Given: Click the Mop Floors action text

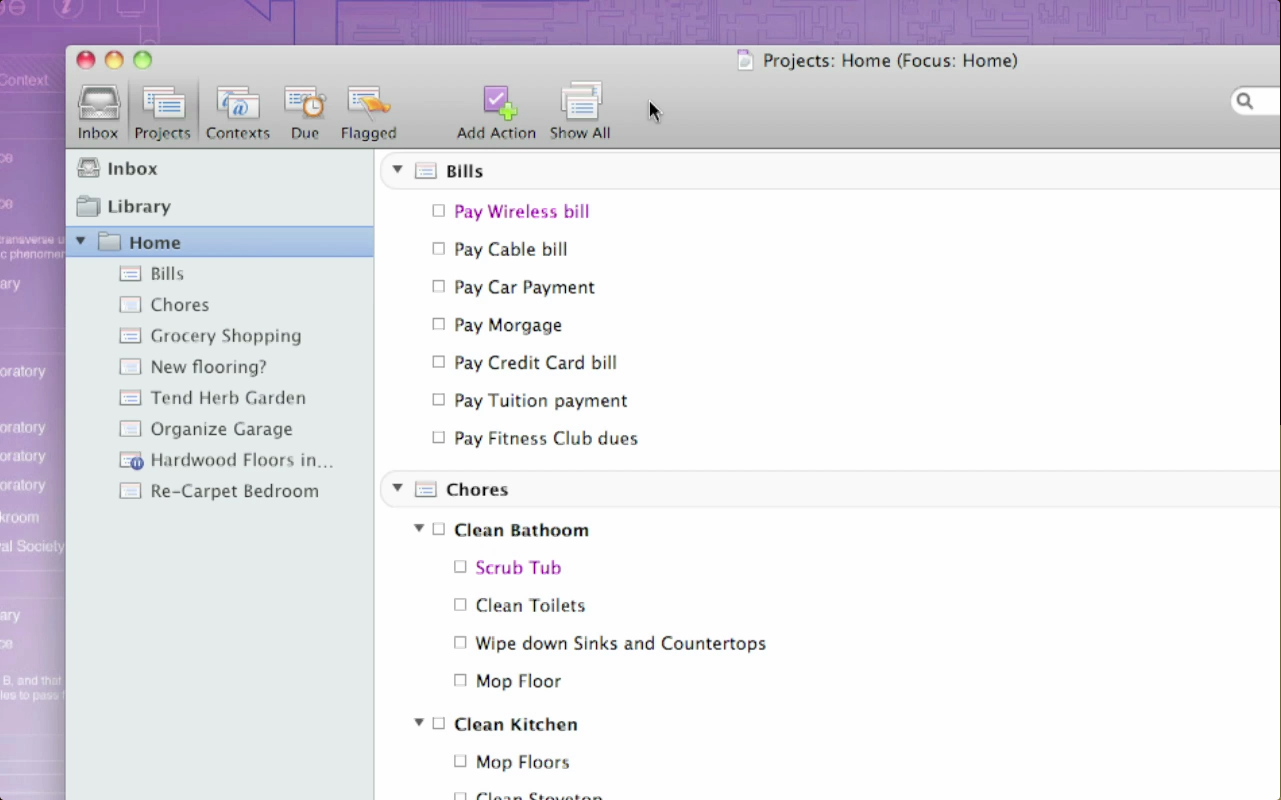Looking at the screenshot, I should [523, 763].
